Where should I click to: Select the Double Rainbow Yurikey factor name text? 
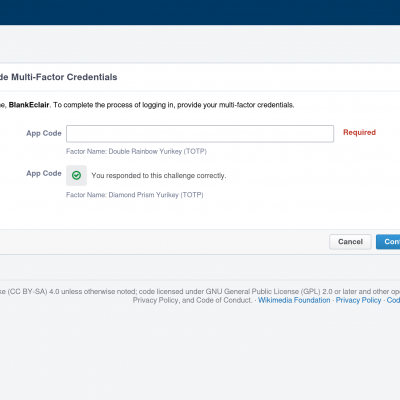pos(136,151)
